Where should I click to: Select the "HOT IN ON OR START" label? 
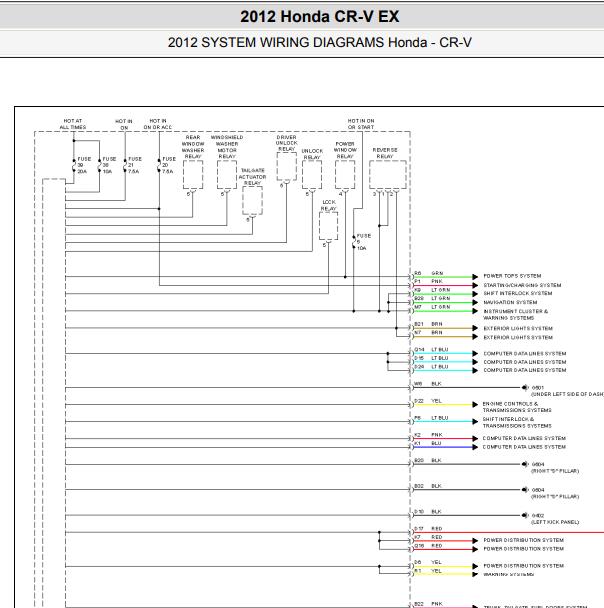point(361,124)
